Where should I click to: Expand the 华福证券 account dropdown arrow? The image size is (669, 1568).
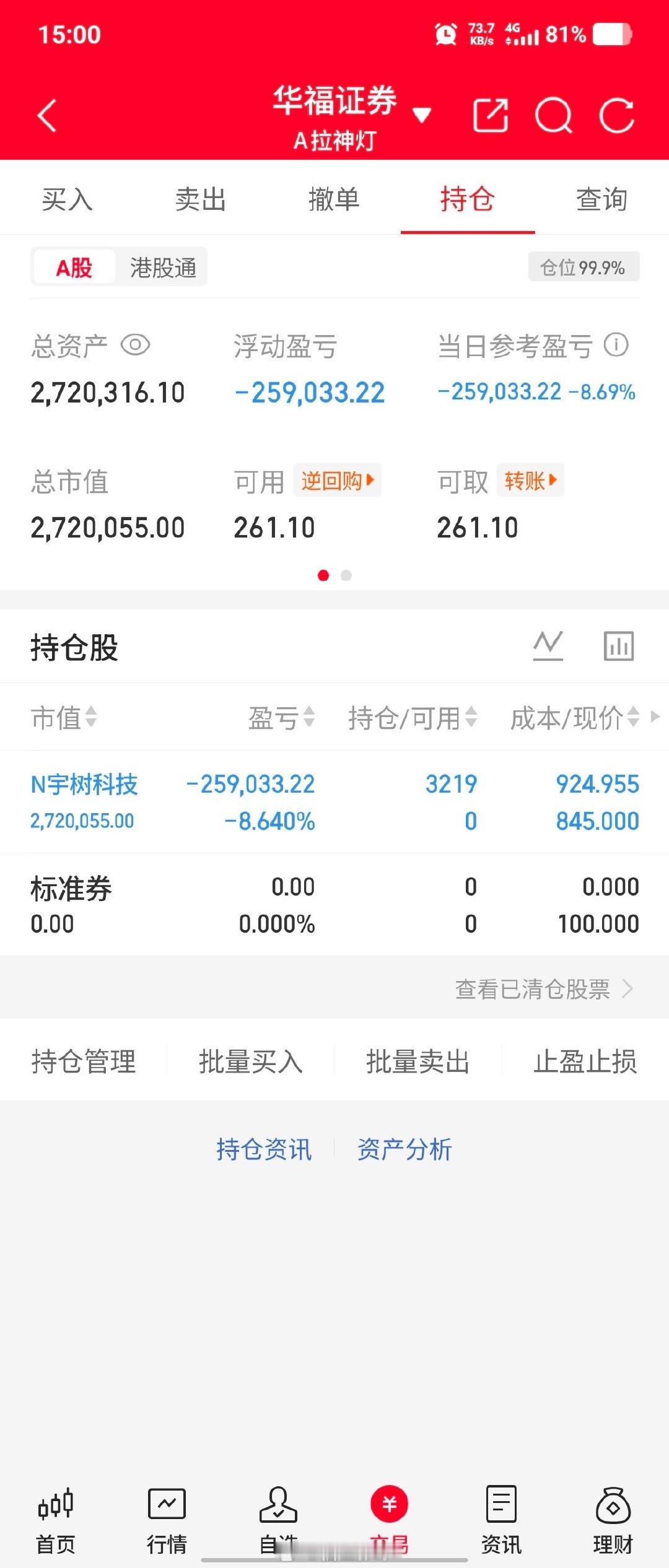click(x=422, y=115)
